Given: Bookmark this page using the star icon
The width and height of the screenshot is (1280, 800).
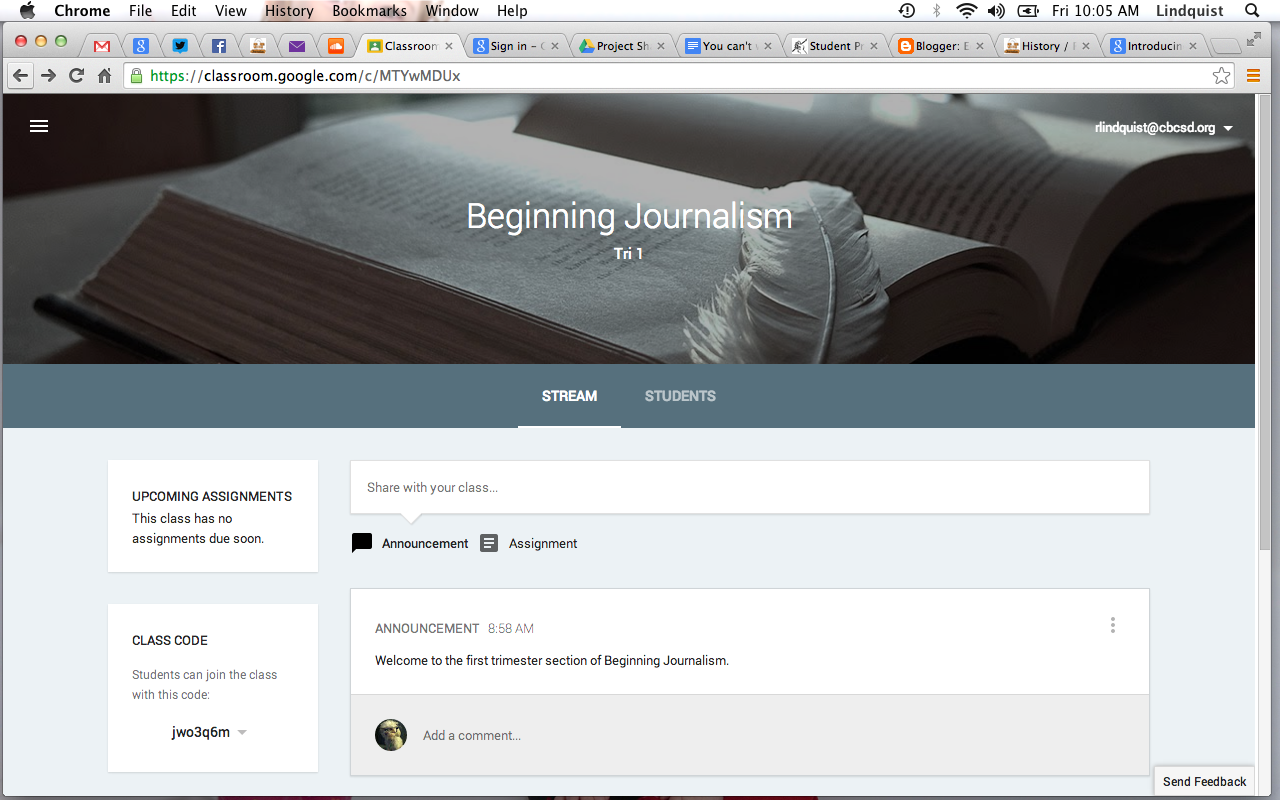Looking at the screenshot, I should click(1220, 74).
